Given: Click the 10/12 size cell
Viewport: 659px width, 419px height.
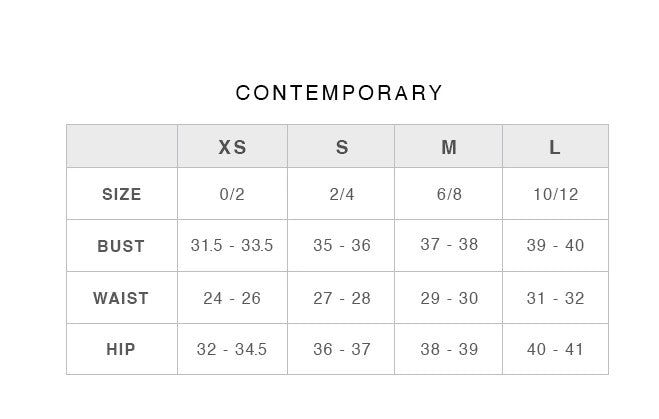Looking at the screenshot, I should pos(555,194).
